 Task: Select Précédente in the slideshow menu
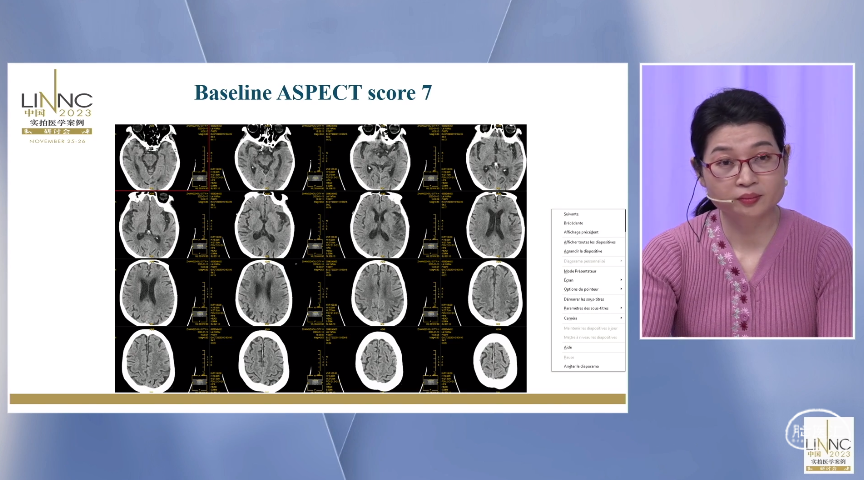pos(573,223)
